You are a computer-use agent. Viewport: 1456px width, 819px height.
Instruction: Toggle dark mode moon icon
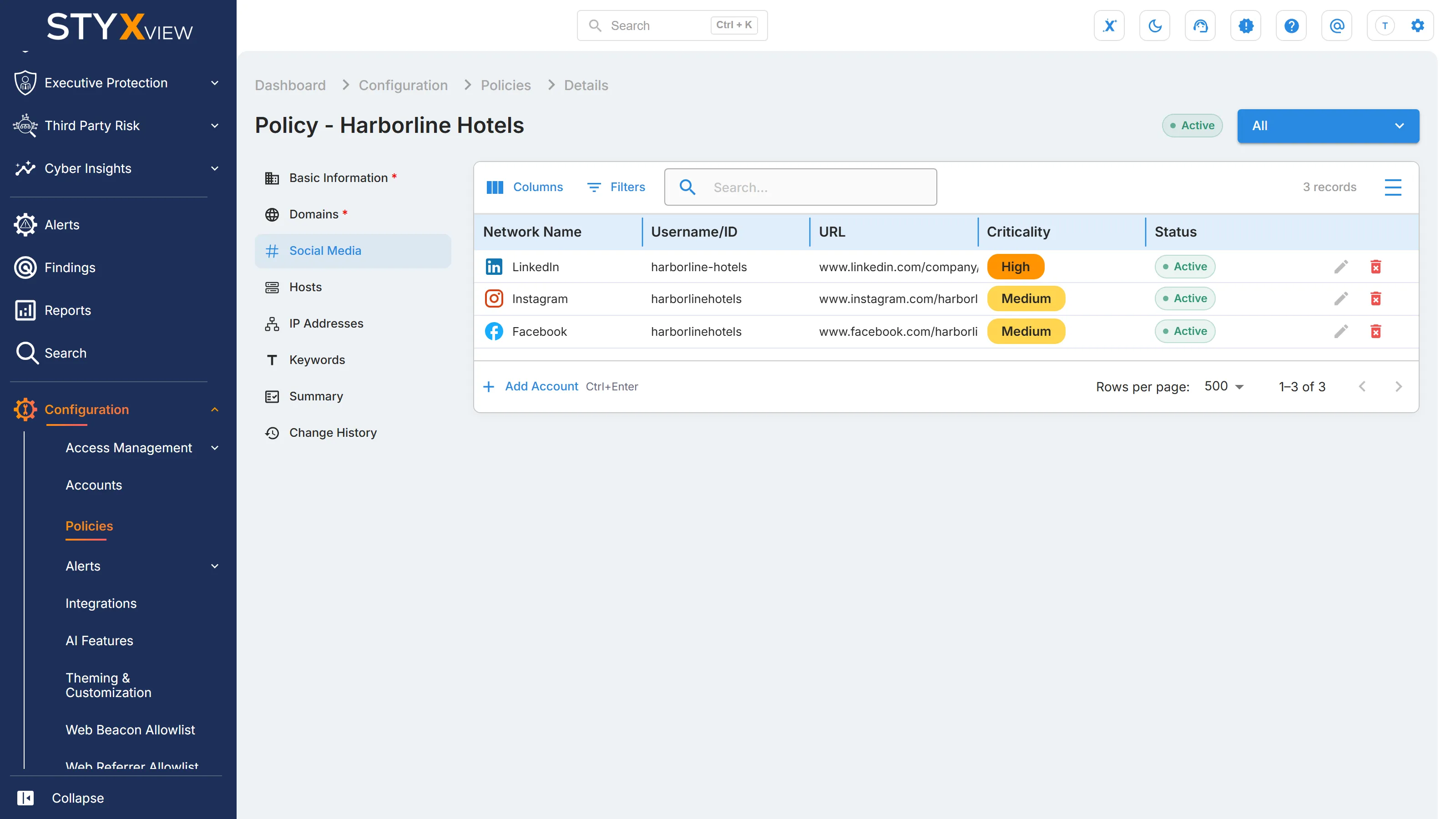pyautogui.click(x=1155, y=25)
